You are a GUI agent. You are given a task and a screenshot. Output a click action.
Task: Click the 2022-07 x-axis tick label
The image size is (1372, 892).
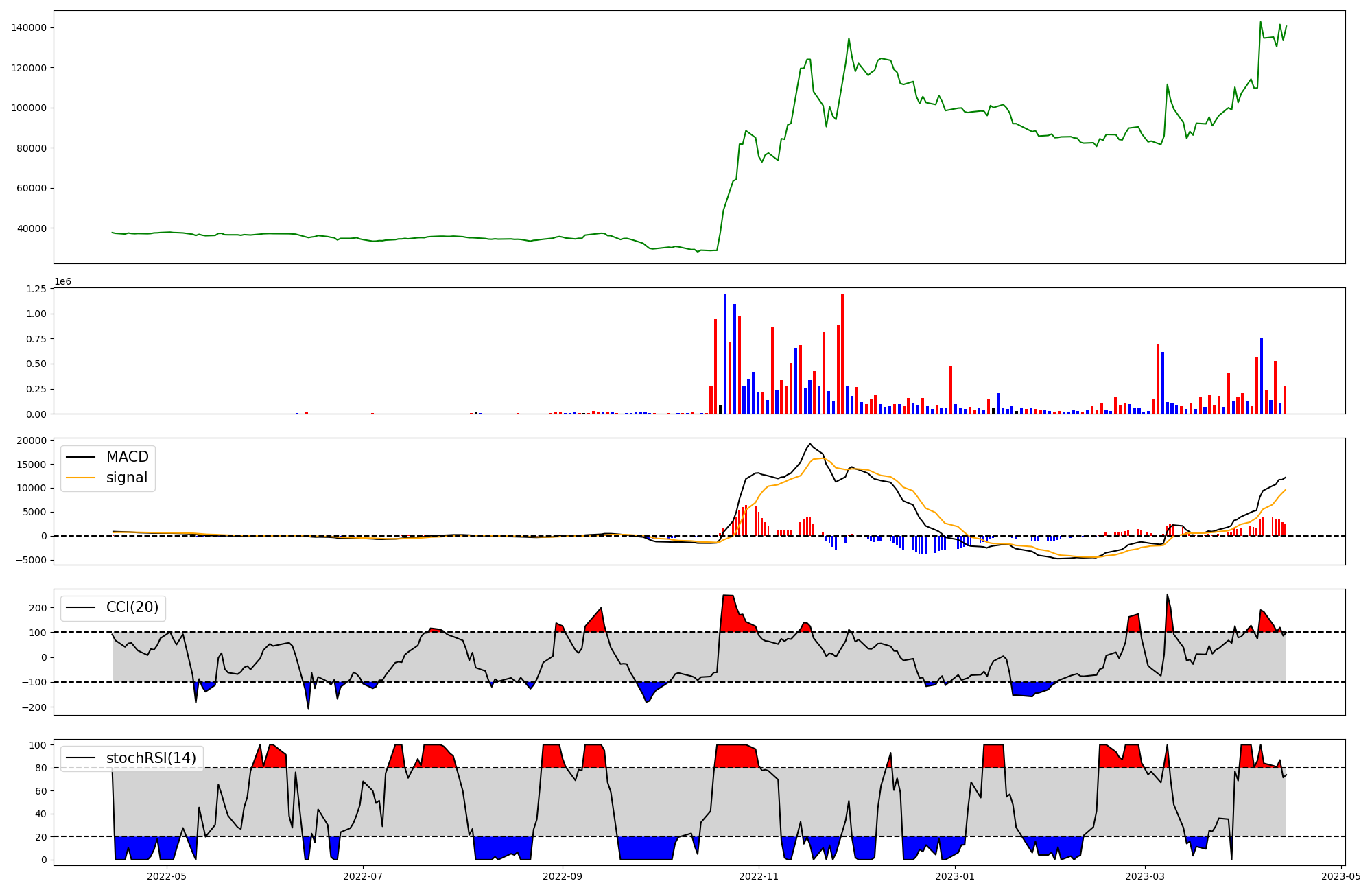click(362, 876)
